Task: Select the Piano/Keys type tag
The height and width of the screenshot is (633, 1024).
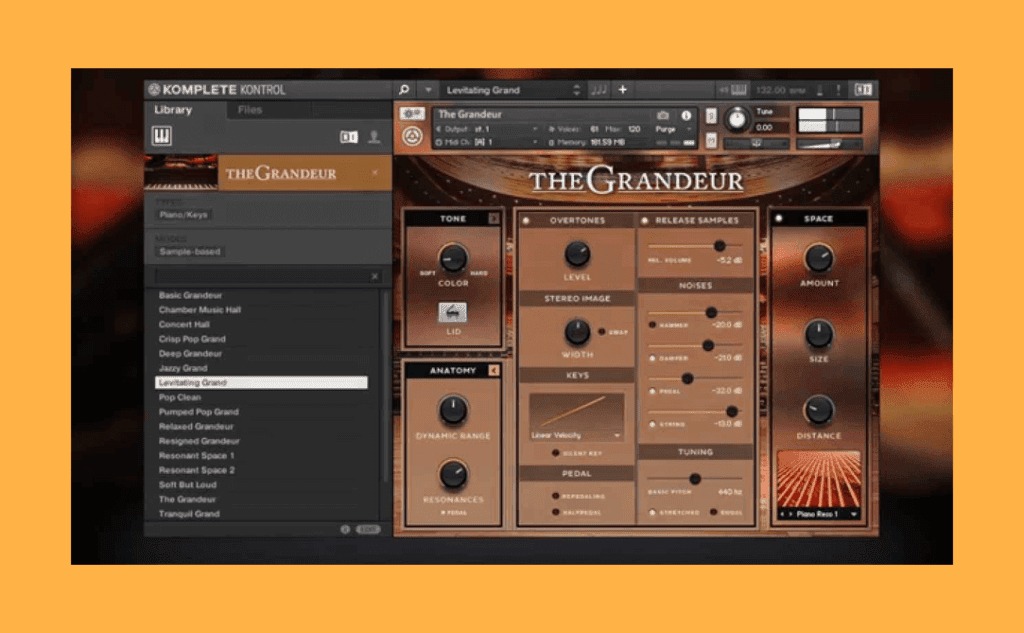Action: point(184,214)
